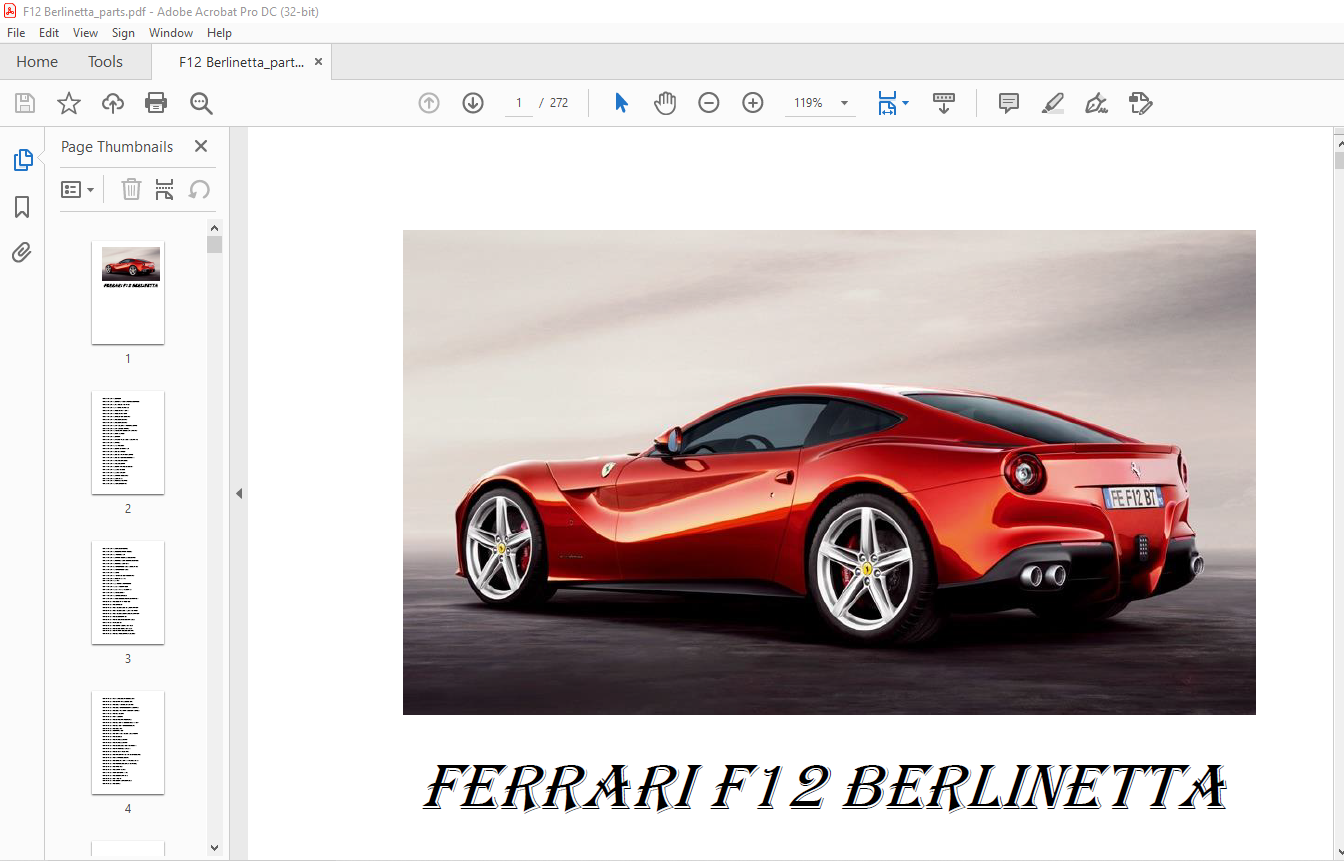Click the total page count 272 text
Viewport: 1344px width, 861px height.
coord(559,103)
